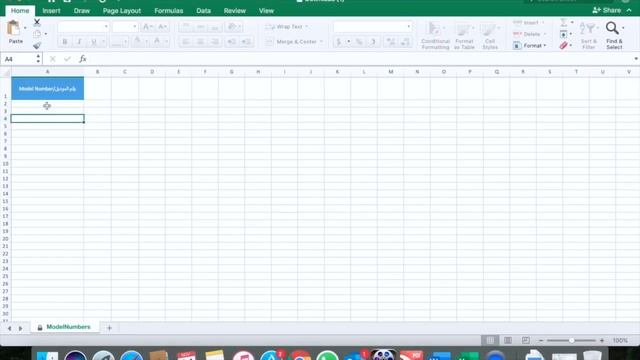Viewport: 640px width, 360px height.
Task: Open the Data tab
Action: tap(203, 11)
